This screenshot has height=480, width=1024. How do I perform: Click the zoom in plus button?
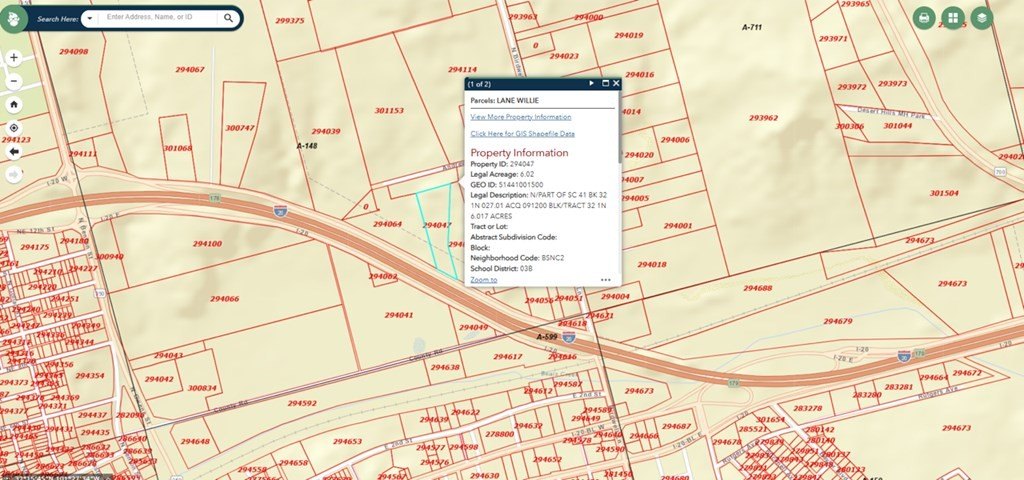[x=14, y=58]
